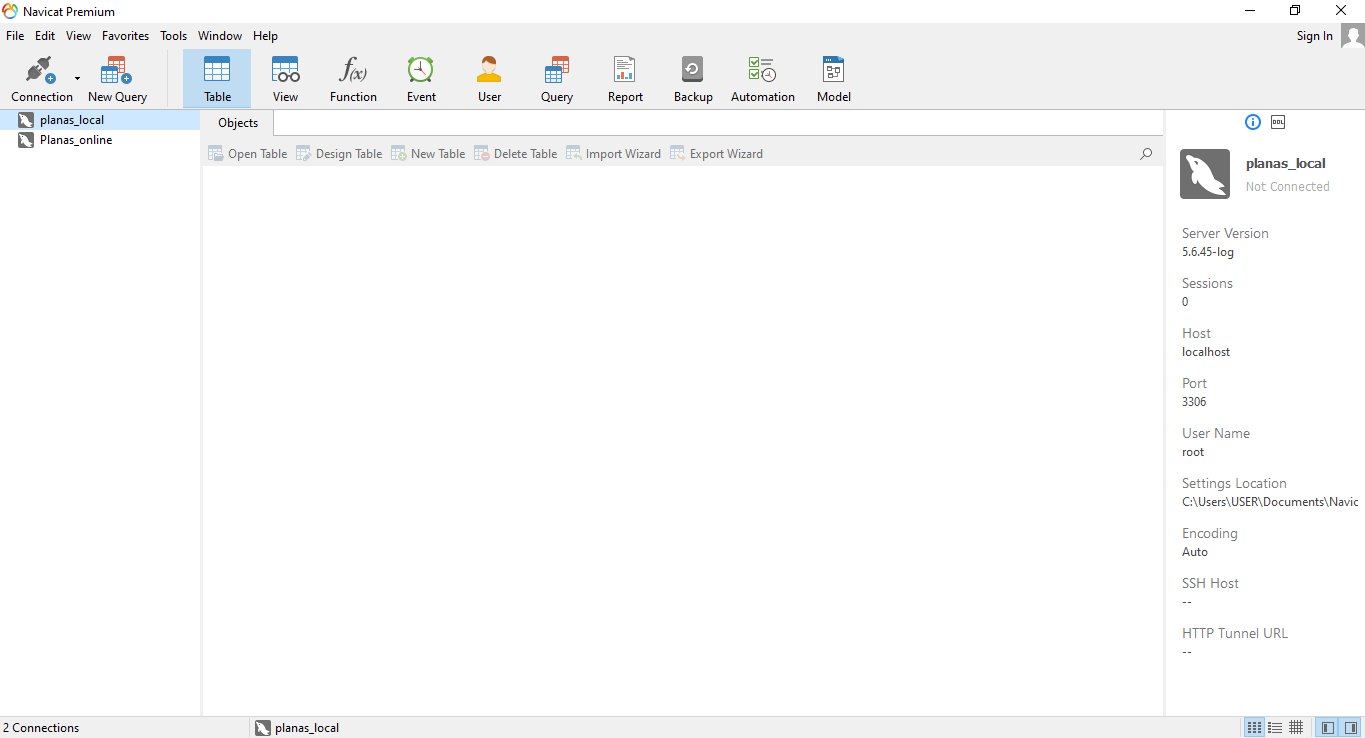Switch to the Objects tab
Image resolution: width=1365 pixels, height=738 pixels.
tap(238, 123)
